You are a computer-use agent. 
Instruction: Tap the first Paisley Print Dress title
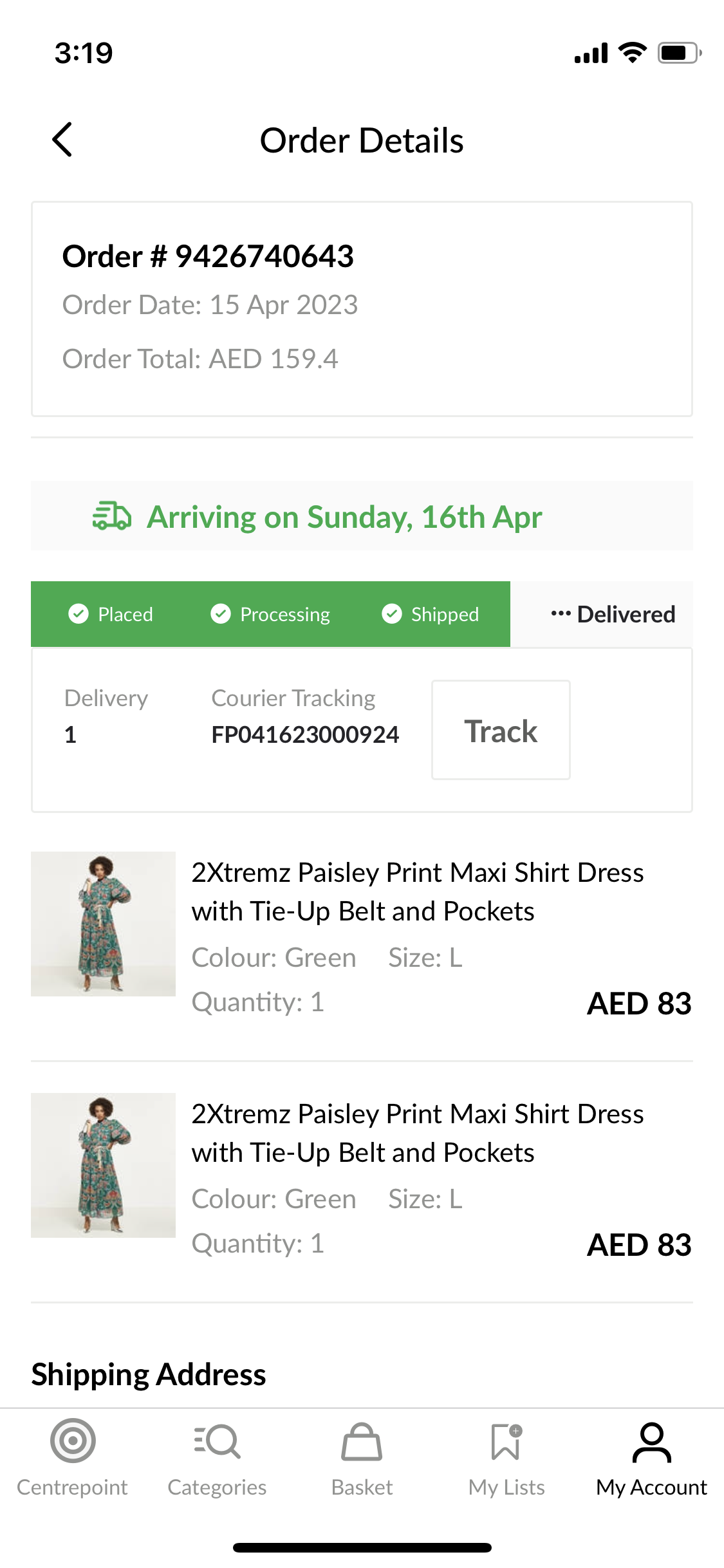[x=417, y=891]
